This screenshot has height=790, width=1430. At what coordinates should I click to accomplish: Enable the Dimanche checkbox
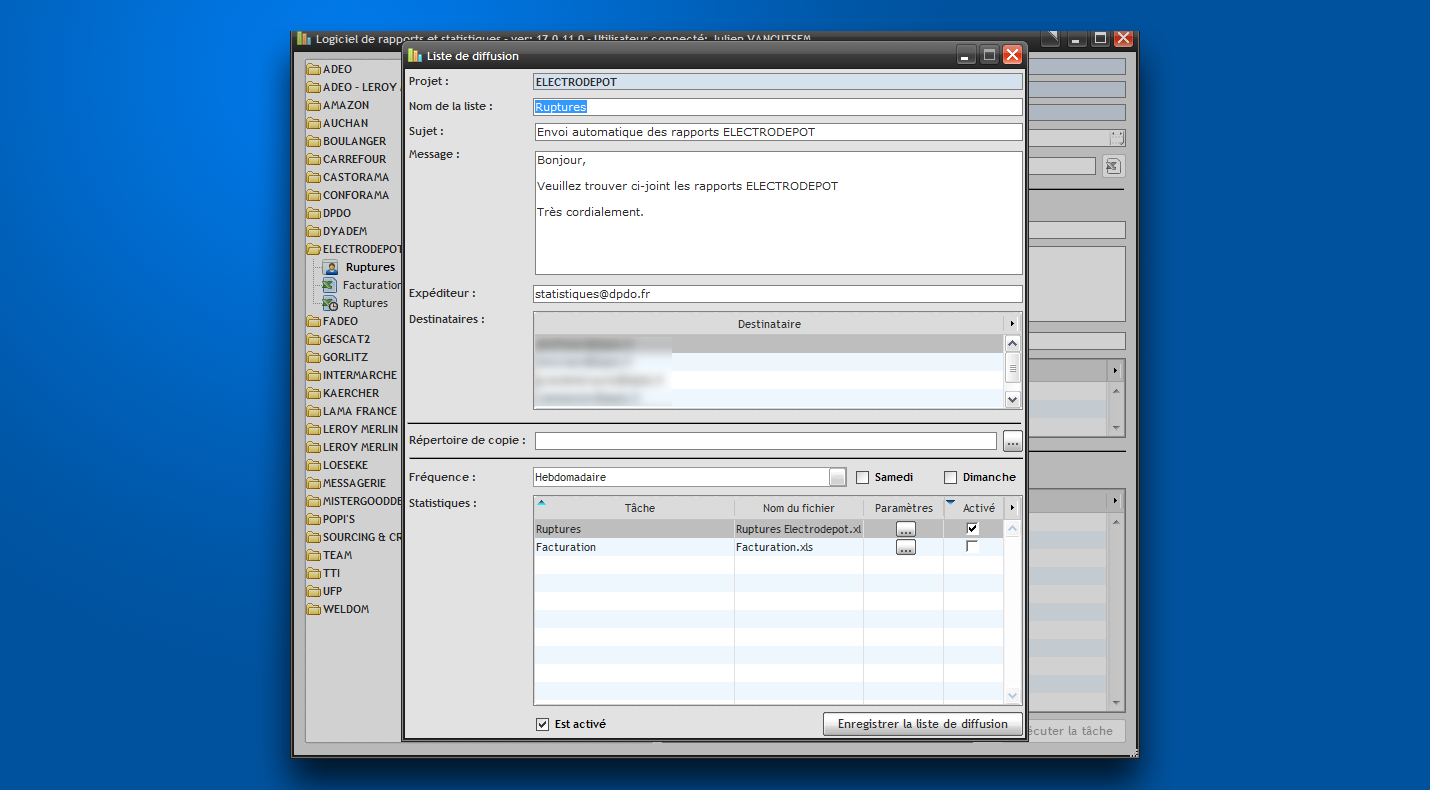pos(951,477)
